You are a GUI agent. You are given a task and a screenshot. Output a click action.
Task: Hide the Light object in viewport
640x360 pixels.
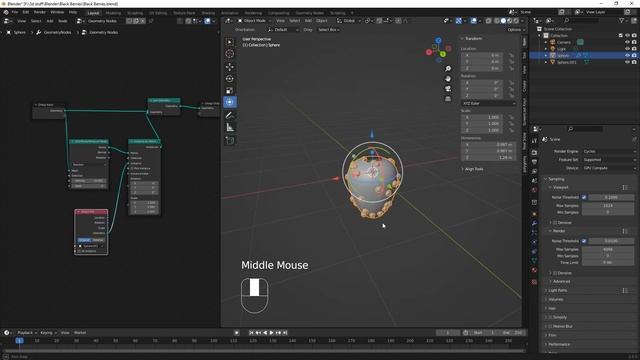pyautogui.click(x=627, y=49)
